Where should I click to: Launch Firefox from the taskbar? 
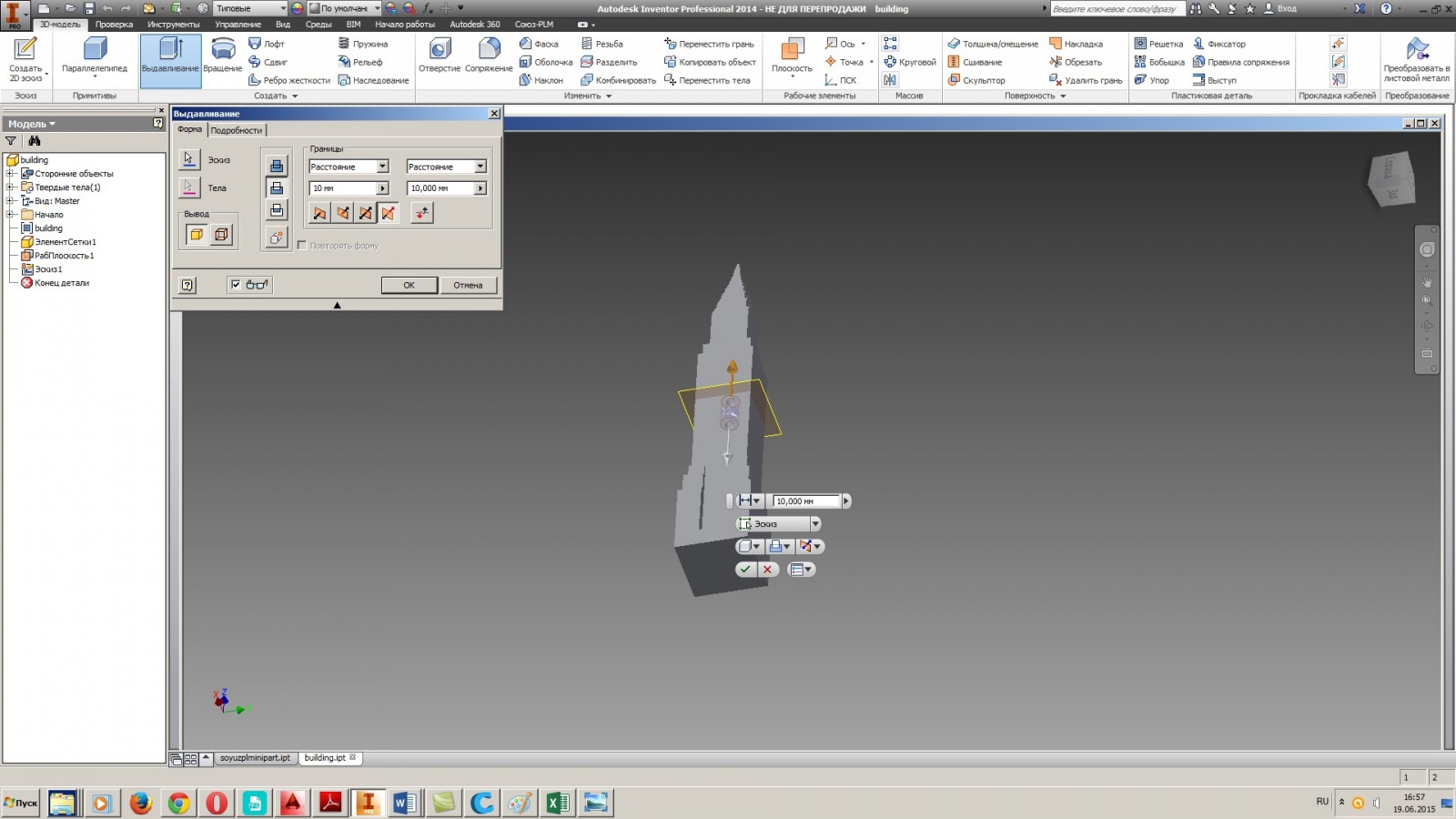140,803
